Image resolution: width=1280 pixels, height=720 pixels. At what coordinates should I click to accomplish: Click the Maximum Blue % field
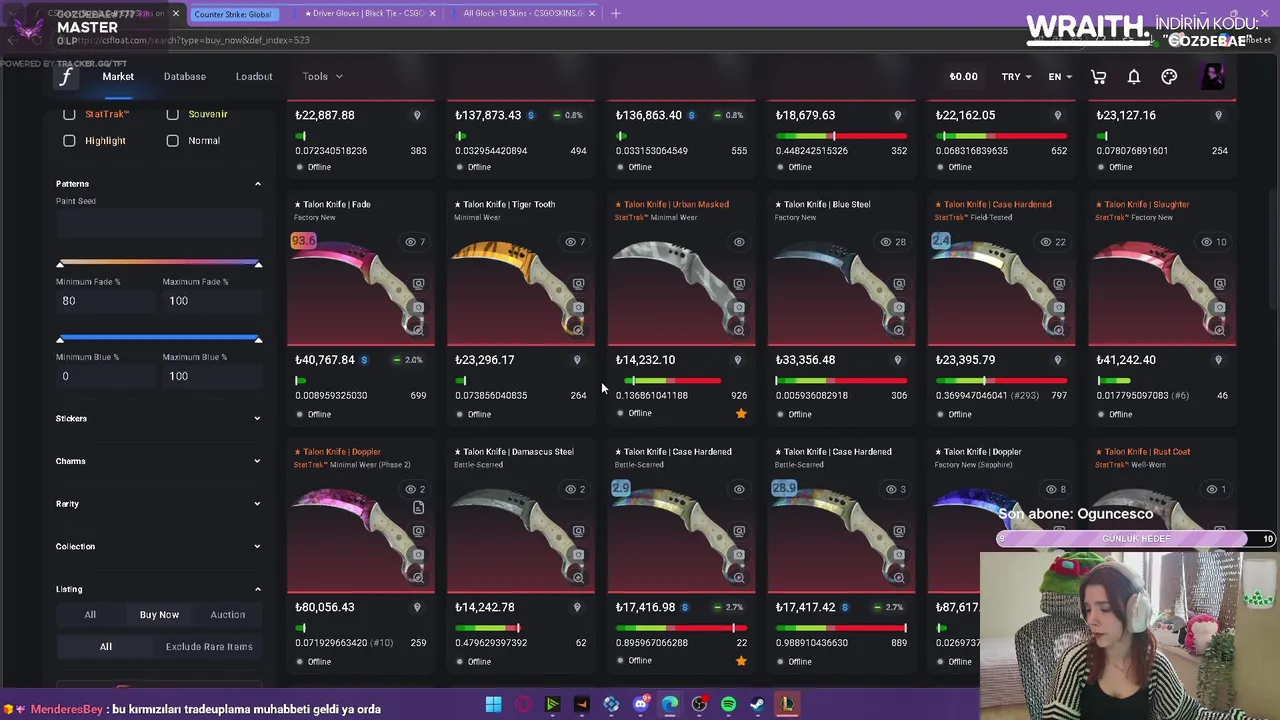[x=212, y=376]
